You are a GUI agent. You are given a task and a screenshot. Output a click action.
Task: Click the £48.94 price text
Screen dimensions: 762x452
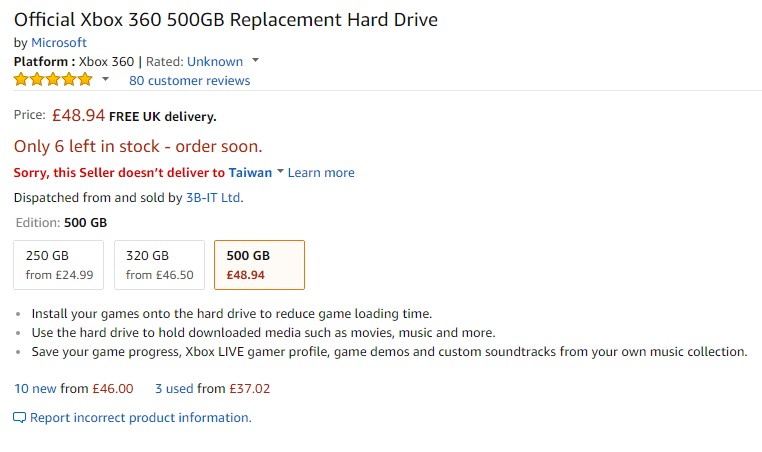[78, 116]
